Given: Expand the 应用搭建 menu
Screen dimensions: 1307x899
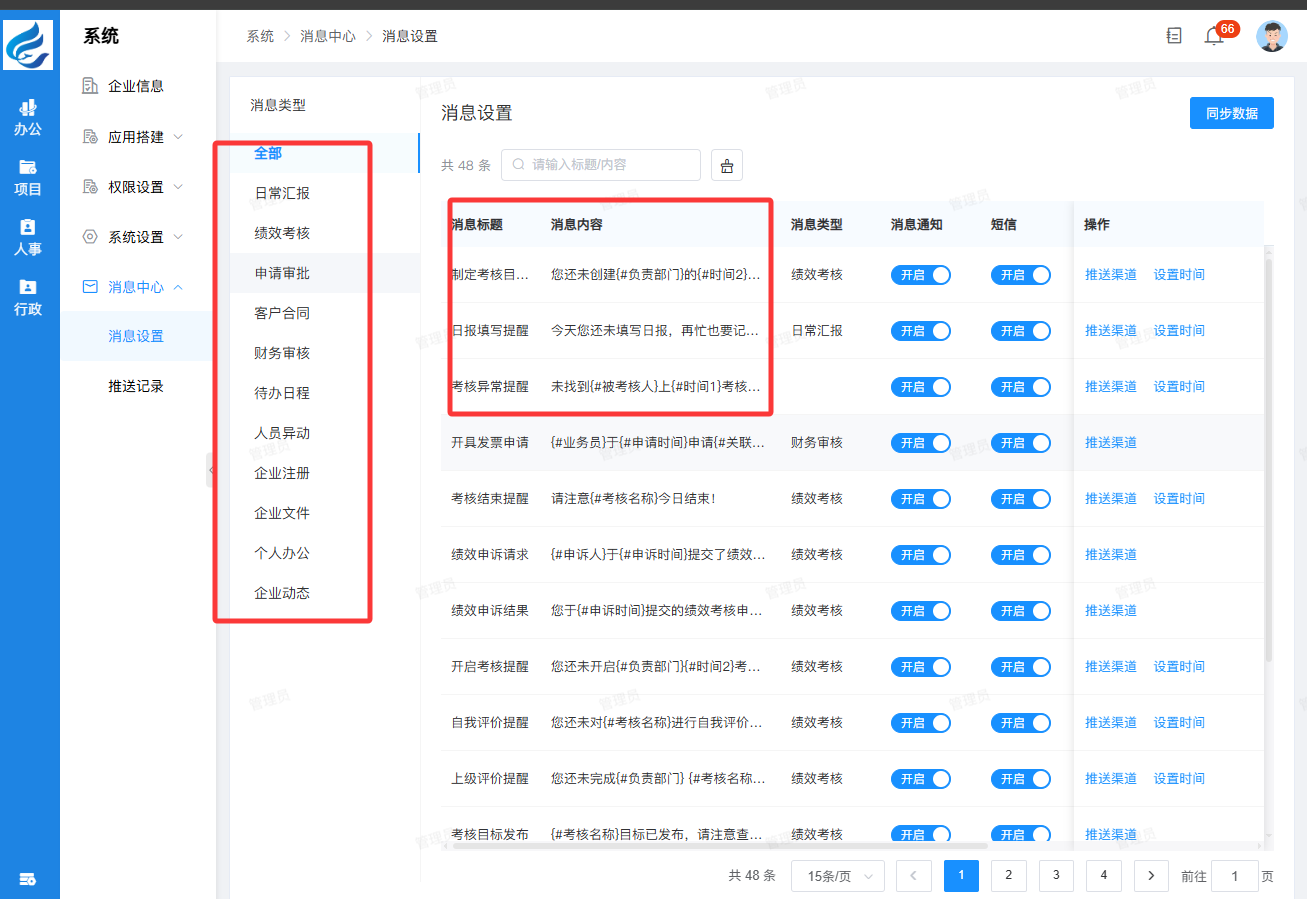Looking at the screenshot, I should click(136, 137).
